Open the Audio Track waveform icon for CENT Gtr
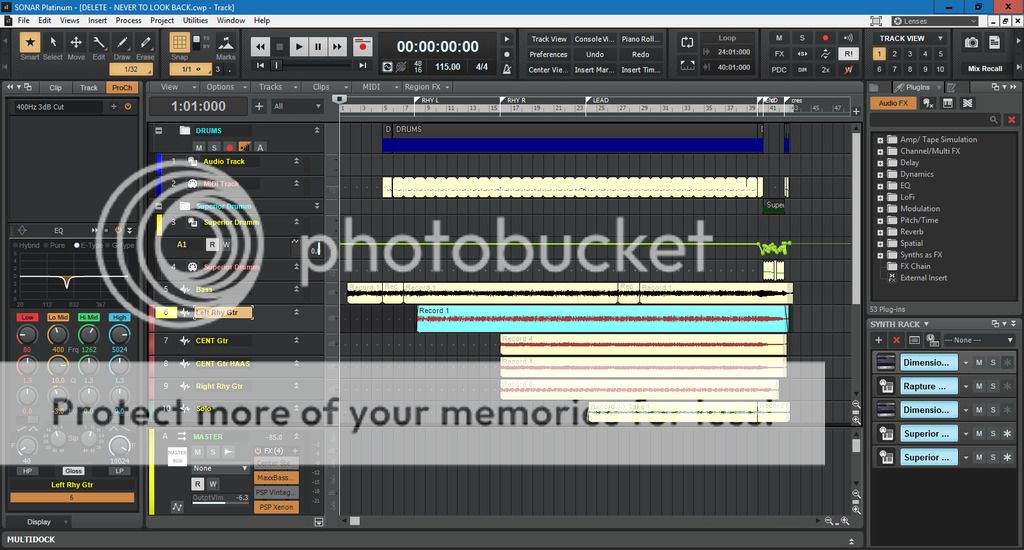 (x=185, y=341)
